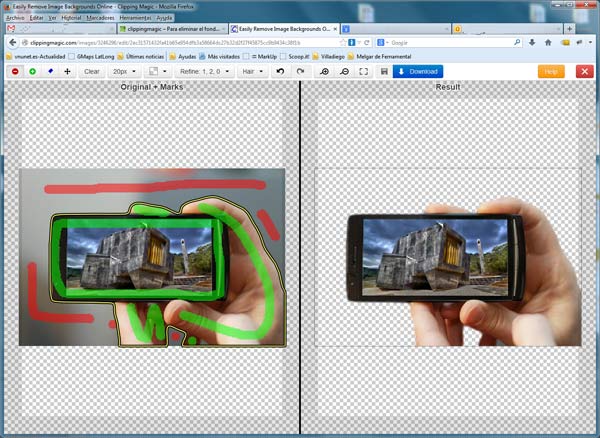
Task: Click the redo arrow icon
Action: tap(298, 72)
